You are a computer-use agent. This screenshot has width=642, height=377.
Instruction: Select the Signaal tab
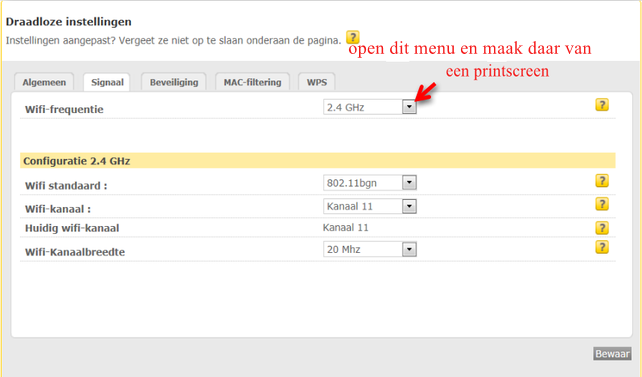(107, 82)
